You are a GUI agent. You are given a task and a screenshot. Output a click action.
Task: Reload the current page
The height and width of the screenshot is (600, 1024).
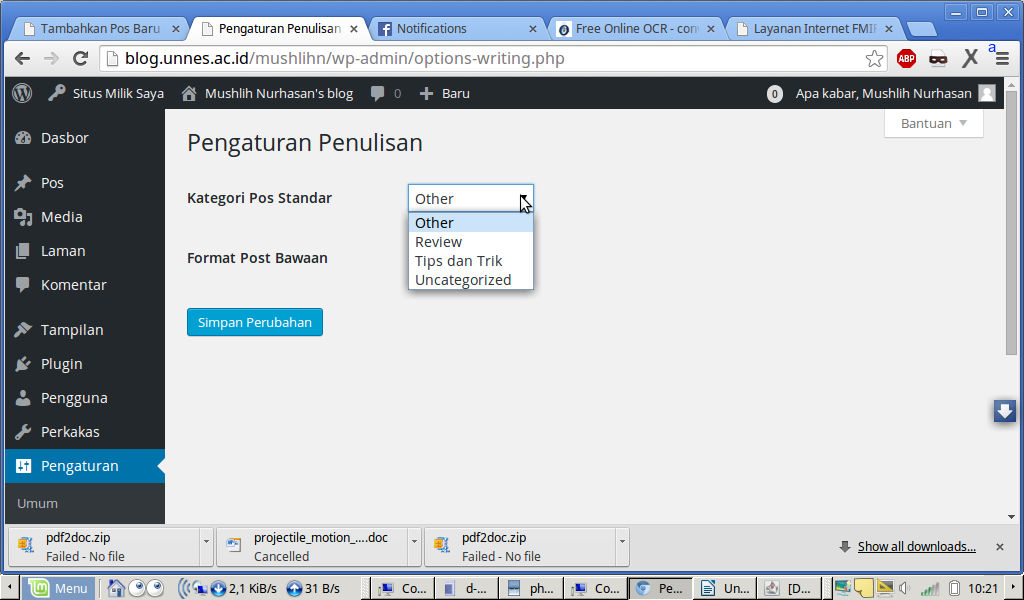(80, 59)
